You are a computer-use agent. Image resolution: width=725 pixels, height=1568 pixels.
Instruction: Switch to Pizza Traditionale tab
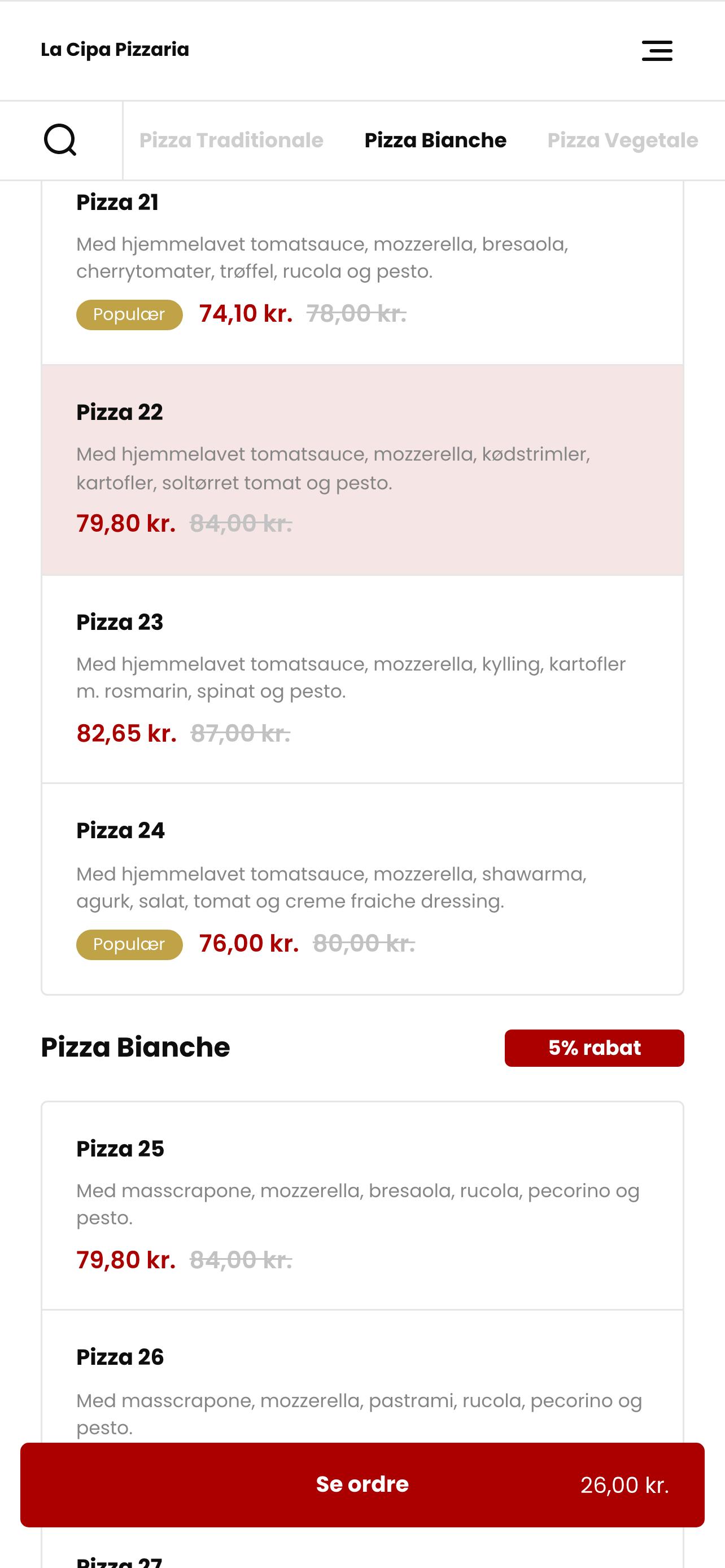pyautogui.click(x=232, y=140)
